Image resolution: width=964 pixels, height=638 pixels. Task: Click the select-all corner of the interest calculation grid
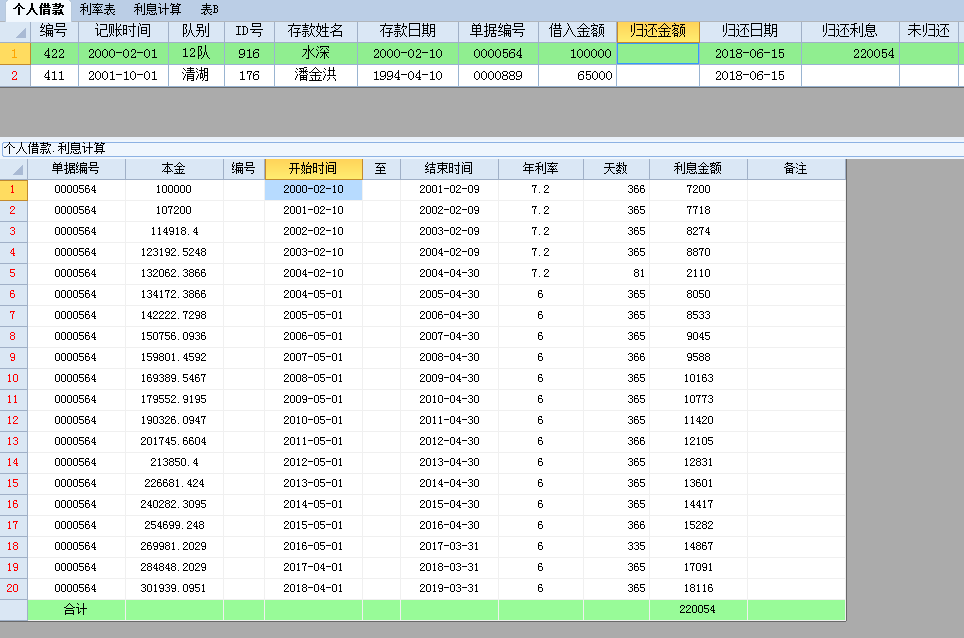[x=14, y=169]
